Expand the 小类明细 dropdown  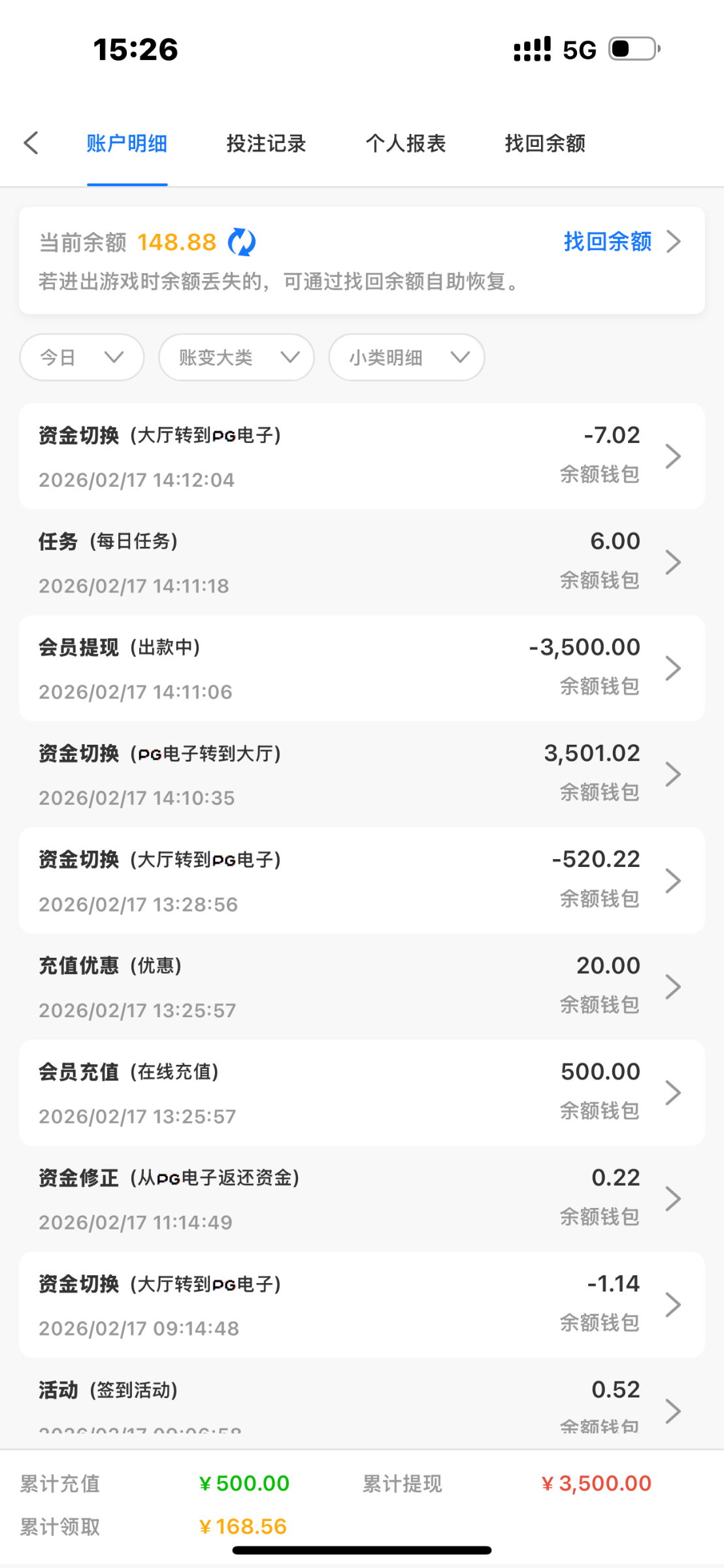[x=406, y=357]
